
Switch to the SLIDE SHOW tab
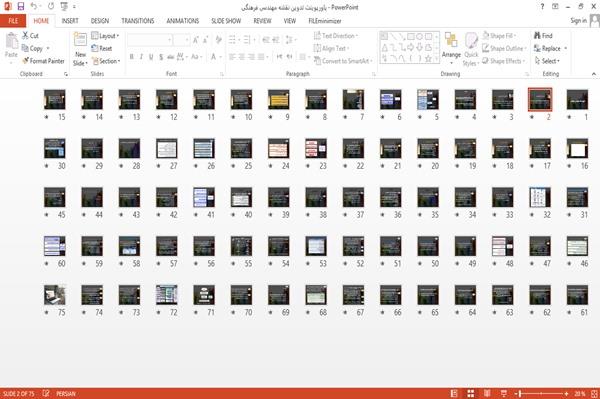coord(226,21)
